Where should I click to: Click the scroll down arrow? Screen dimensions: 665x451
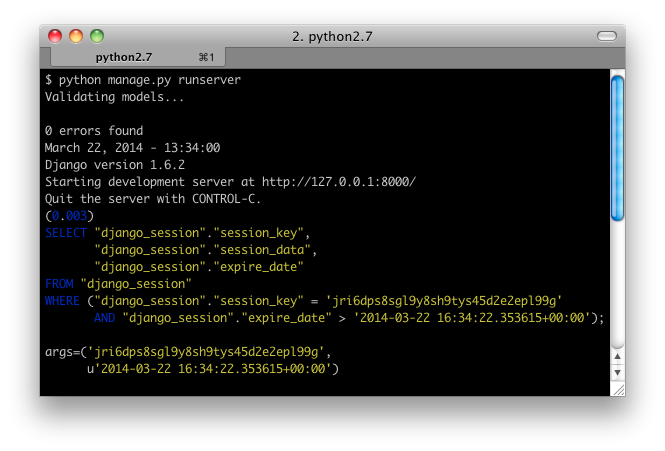point(618,373)
